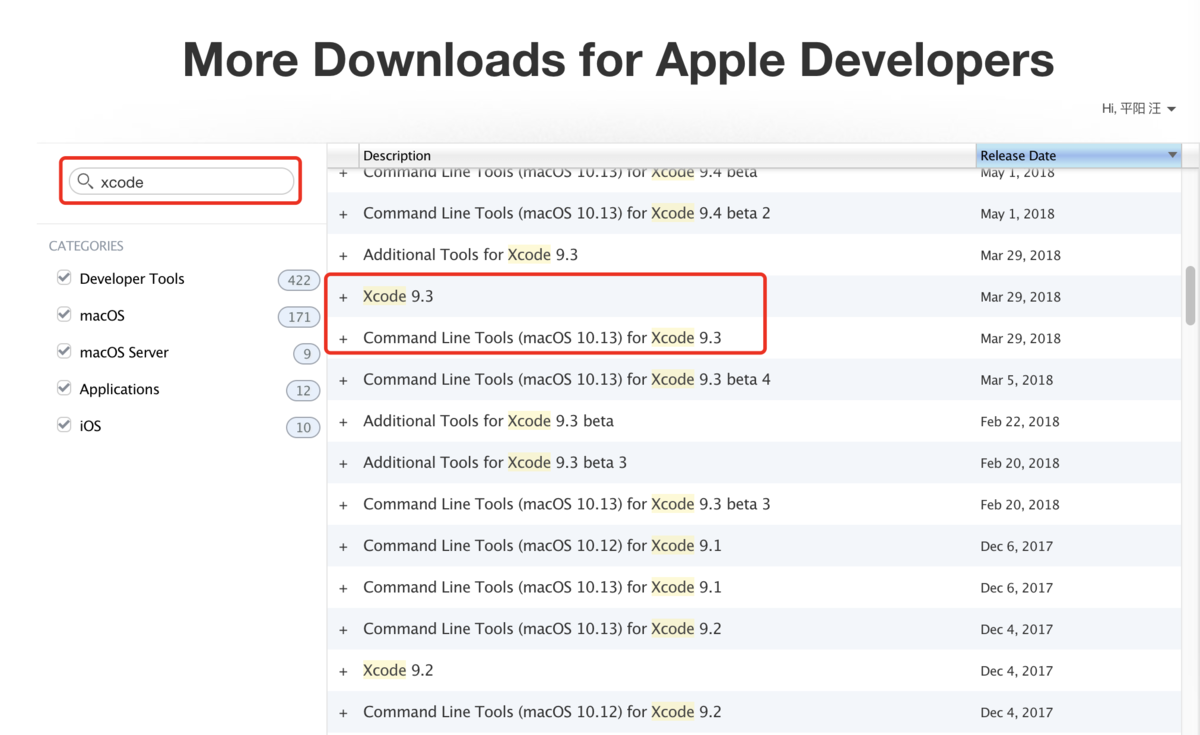Click Command Line Tools (macOS 10.12) for Xcode 9.2
Image resolution: width=1200 pixels, height=735 pixels.
[x=542, y=711]
